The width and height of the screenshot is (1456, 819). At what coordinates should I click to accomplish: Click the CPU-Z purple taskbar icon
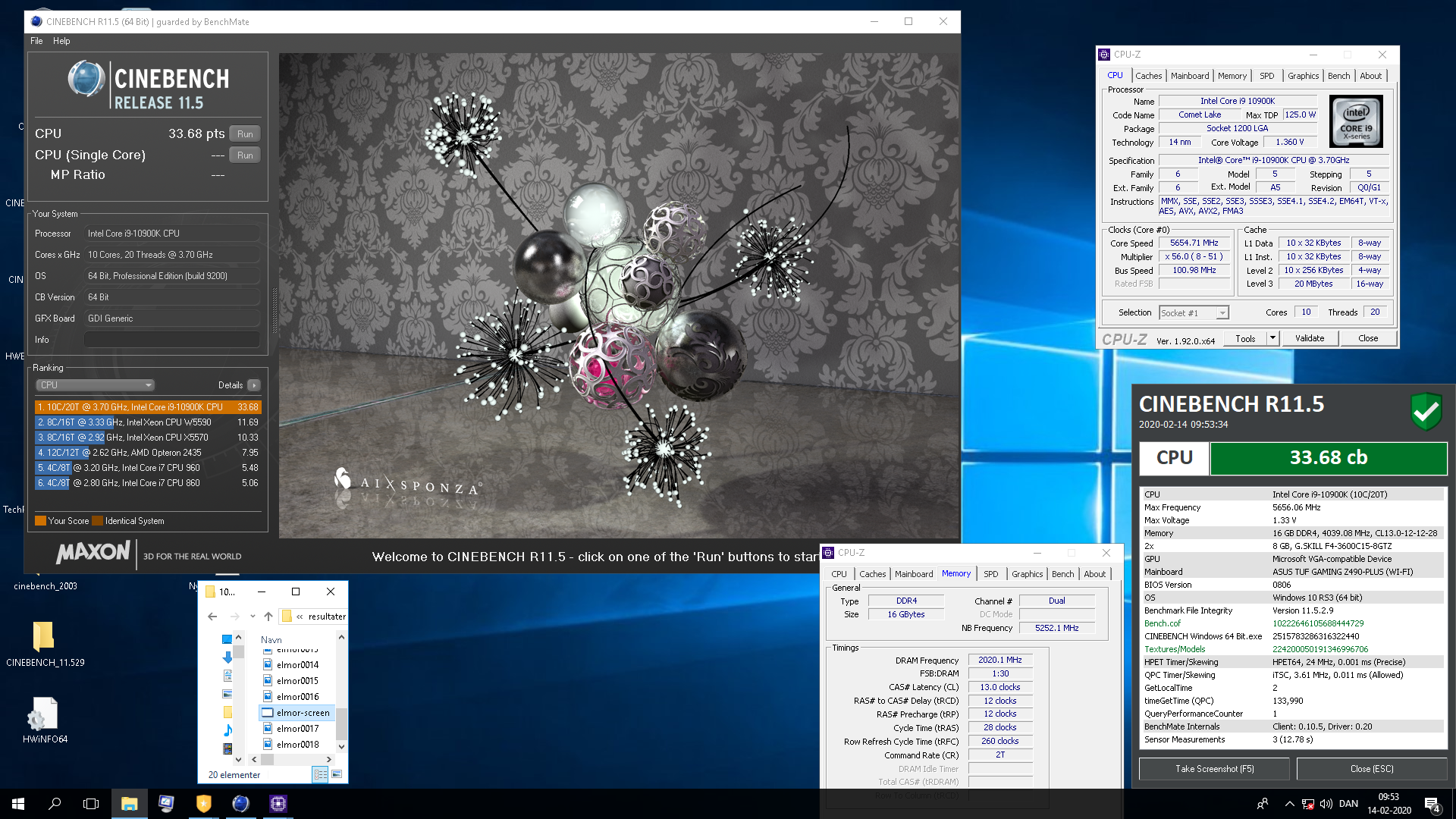pos(278,804)
